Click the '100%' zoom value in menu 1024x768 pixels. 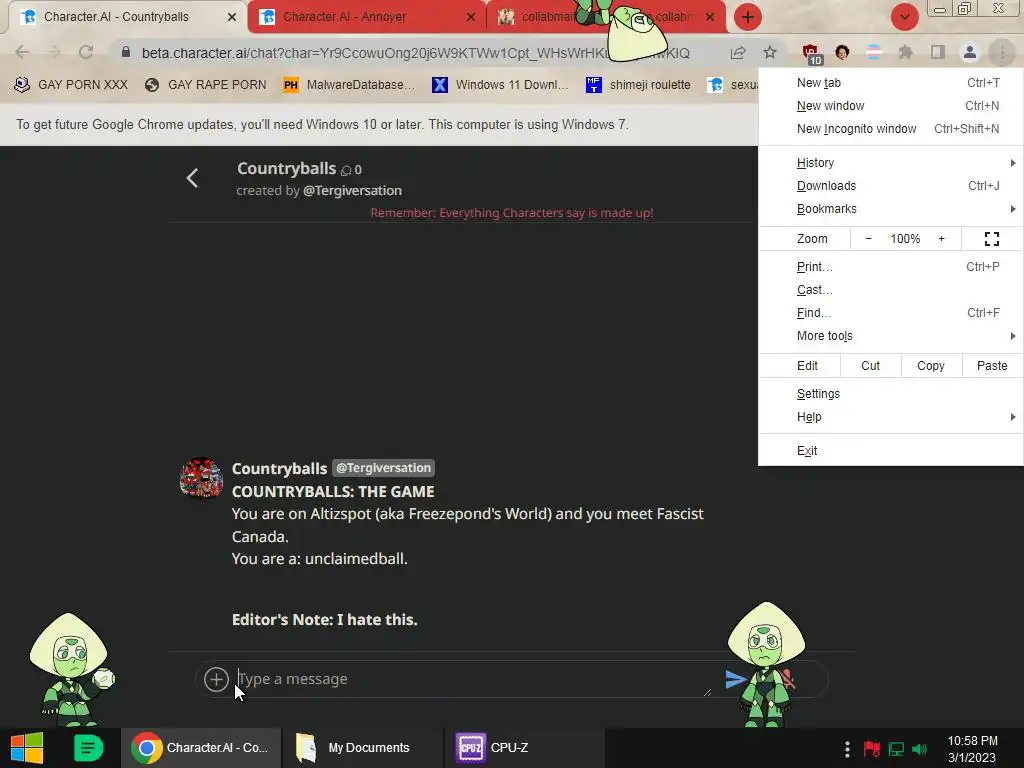click(x=905, y=239)
